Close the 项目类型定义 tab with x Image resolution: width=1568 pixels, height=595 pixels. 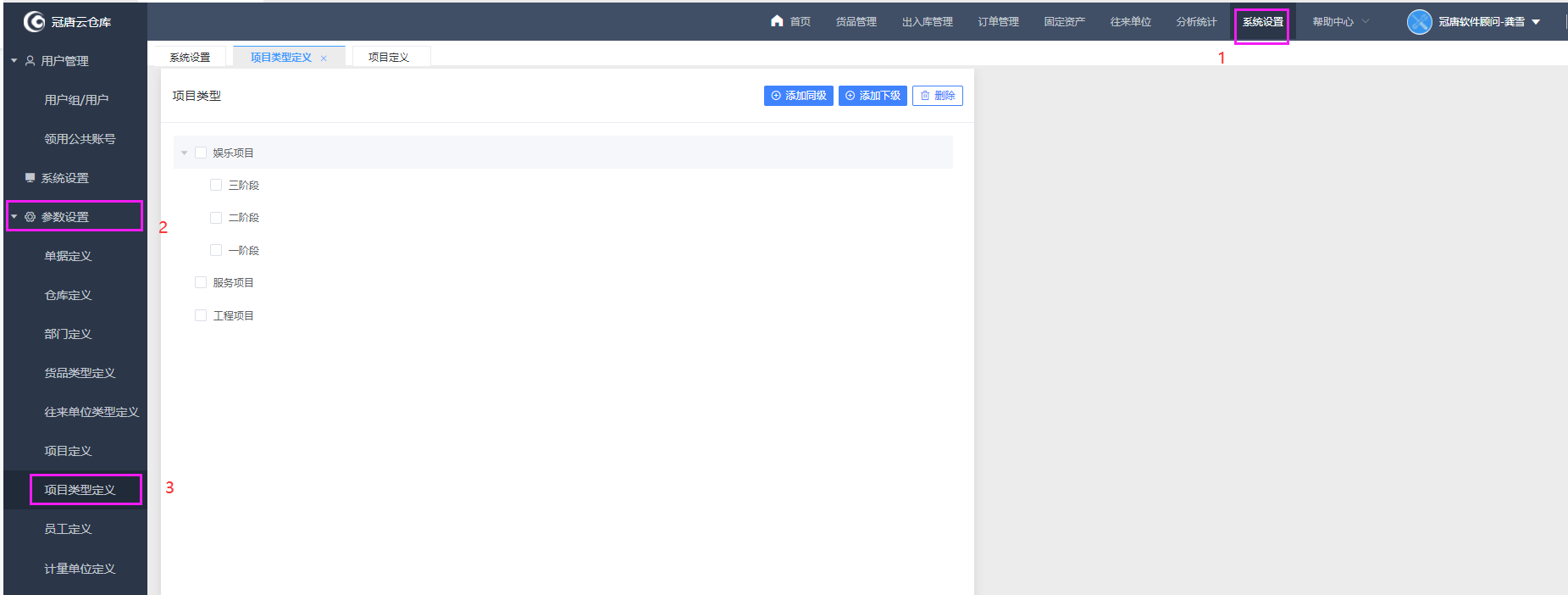point(324,58)
